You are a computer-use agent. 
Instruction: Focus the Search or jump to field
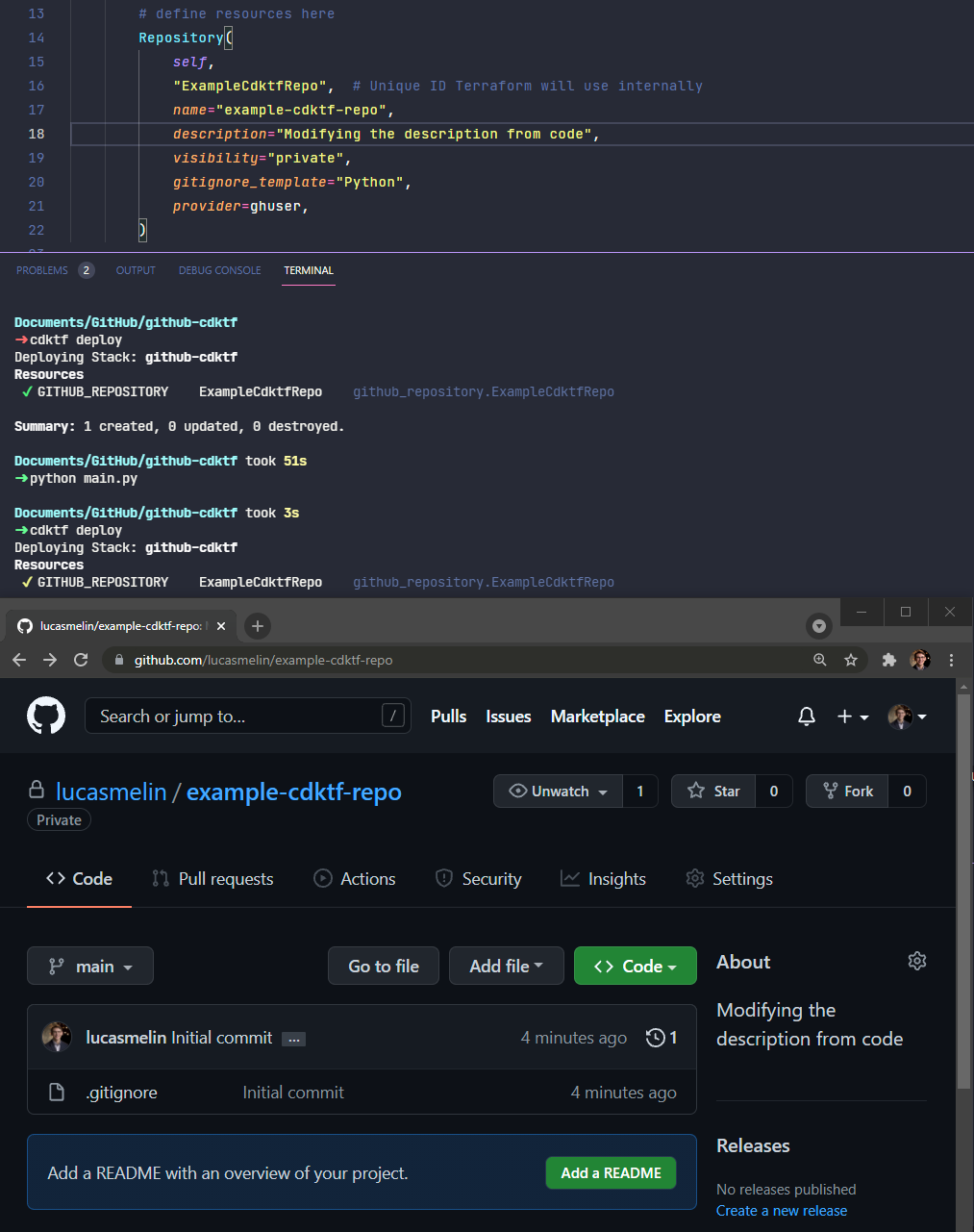click(x=236, y=717)
